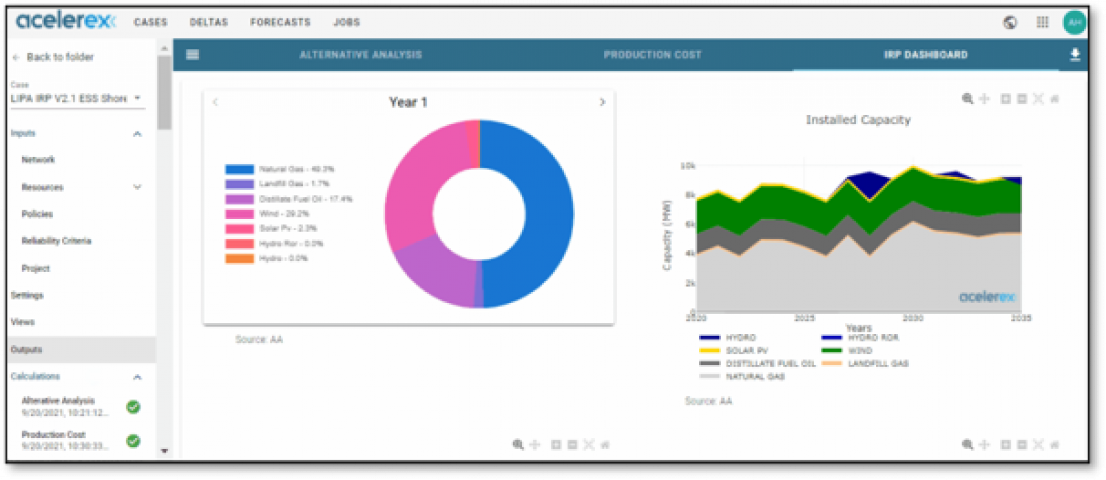Go to next year in donut chart
Image resolution: width=1106 pixels, height=480 pixels.
[x=601, y=102]
